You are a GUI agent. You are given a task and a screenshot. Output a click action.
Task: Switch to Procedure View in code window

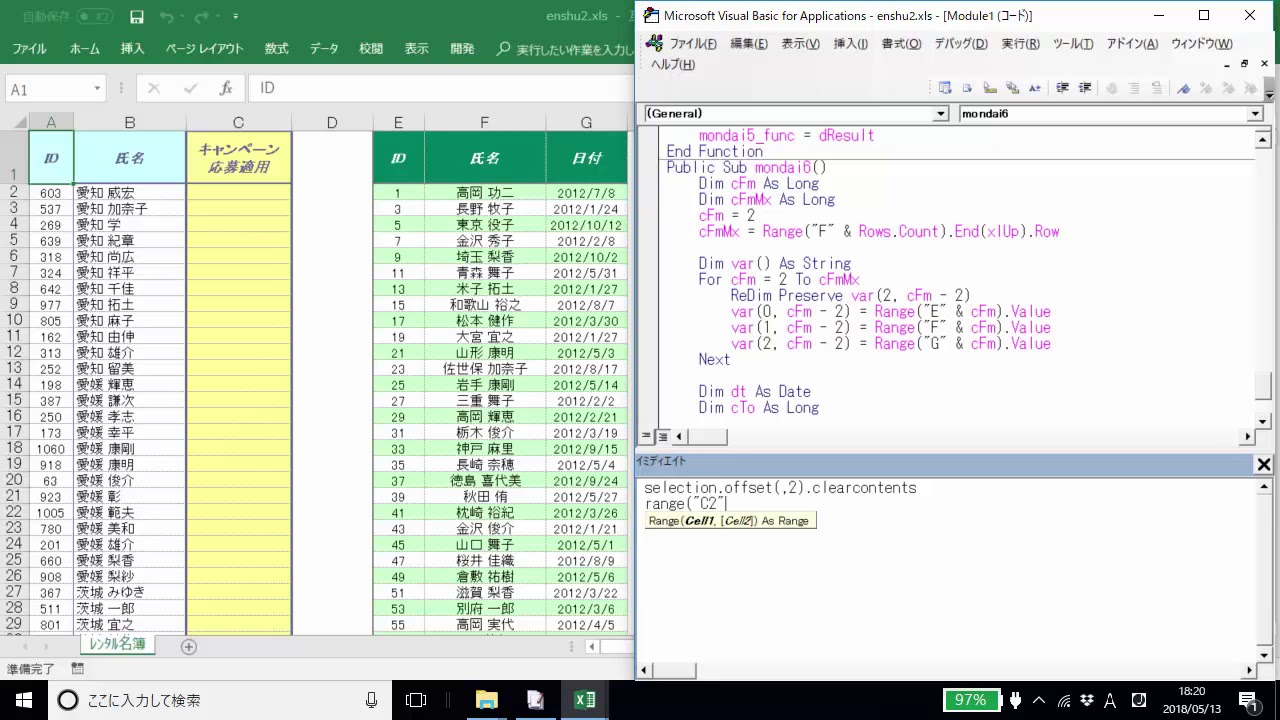coord(646,437)
